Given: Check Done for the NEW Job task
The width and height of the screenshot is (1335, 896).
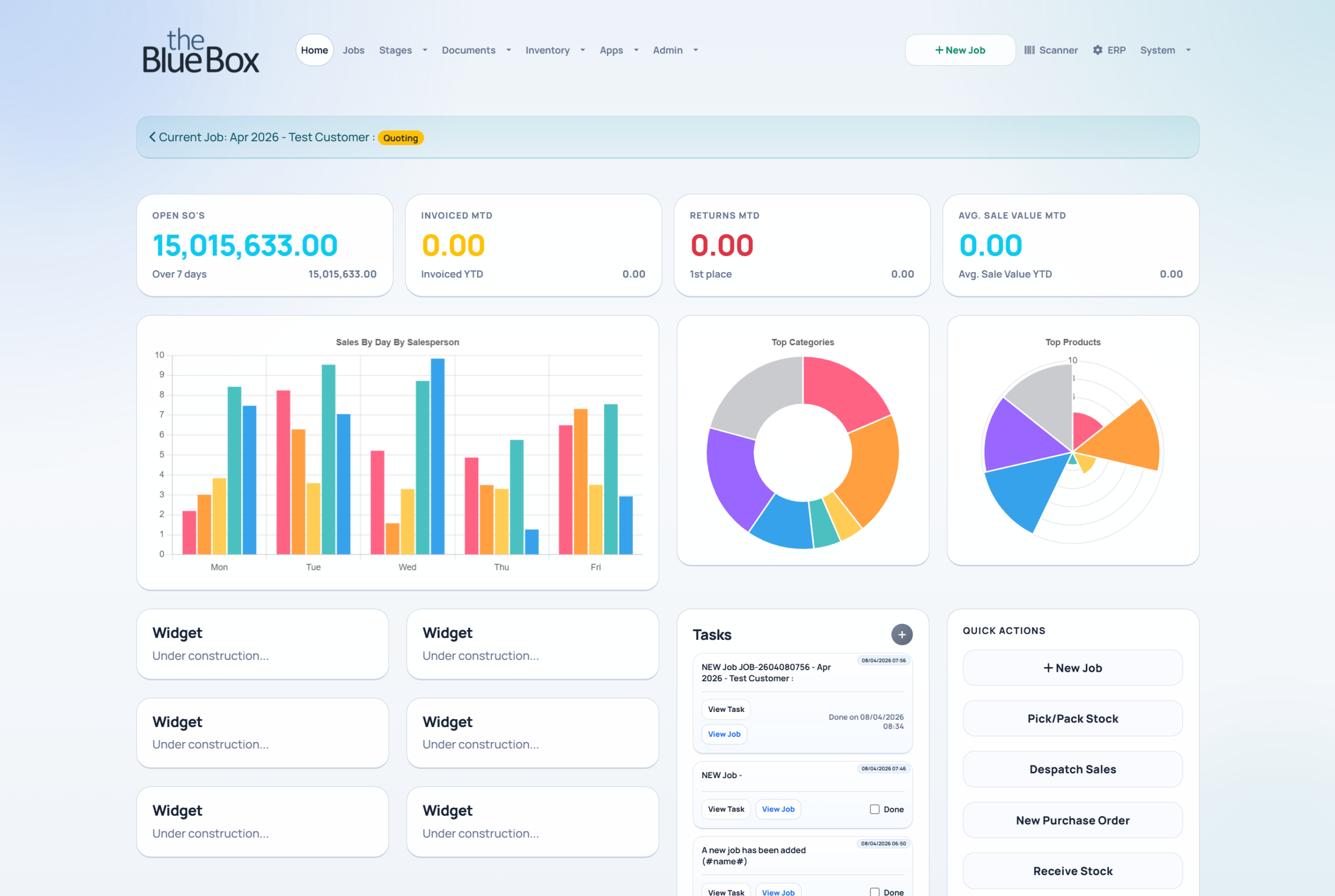Looking at the screenshot, I should (x=875, y=809).
